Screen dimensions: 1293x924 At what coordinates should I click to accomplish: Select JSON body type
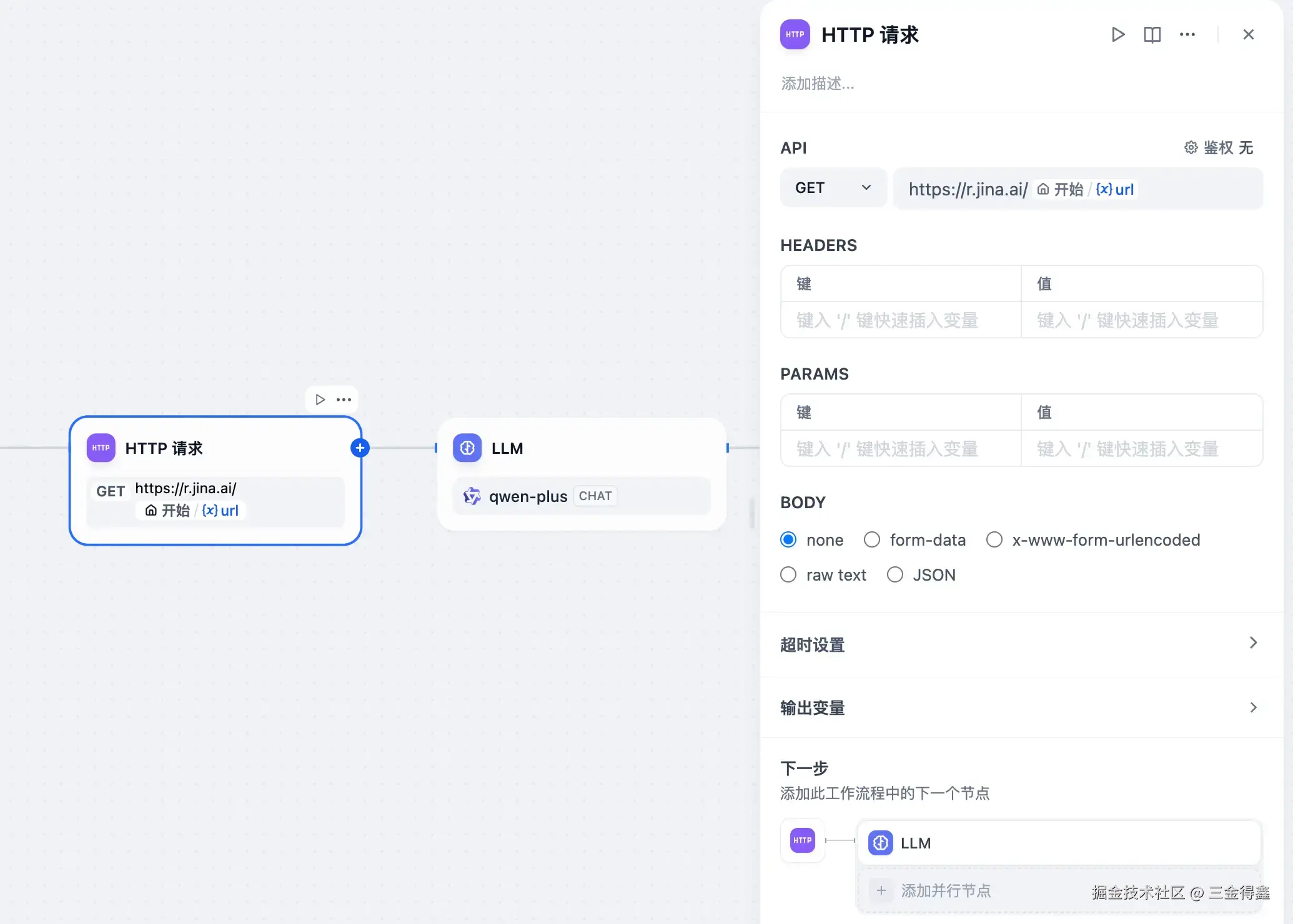pos(895,575)
